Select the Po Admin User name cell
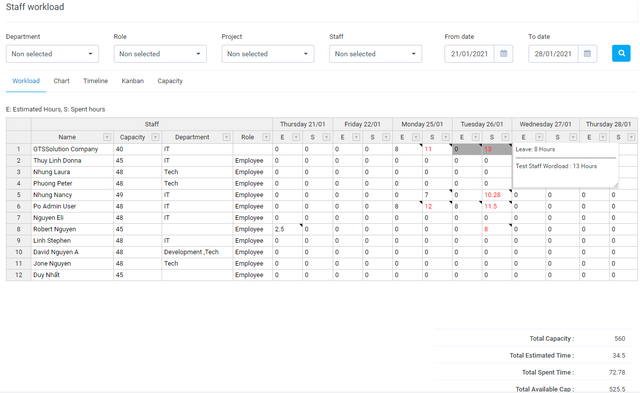Viewport: 640px width, 393px height. 72,206
